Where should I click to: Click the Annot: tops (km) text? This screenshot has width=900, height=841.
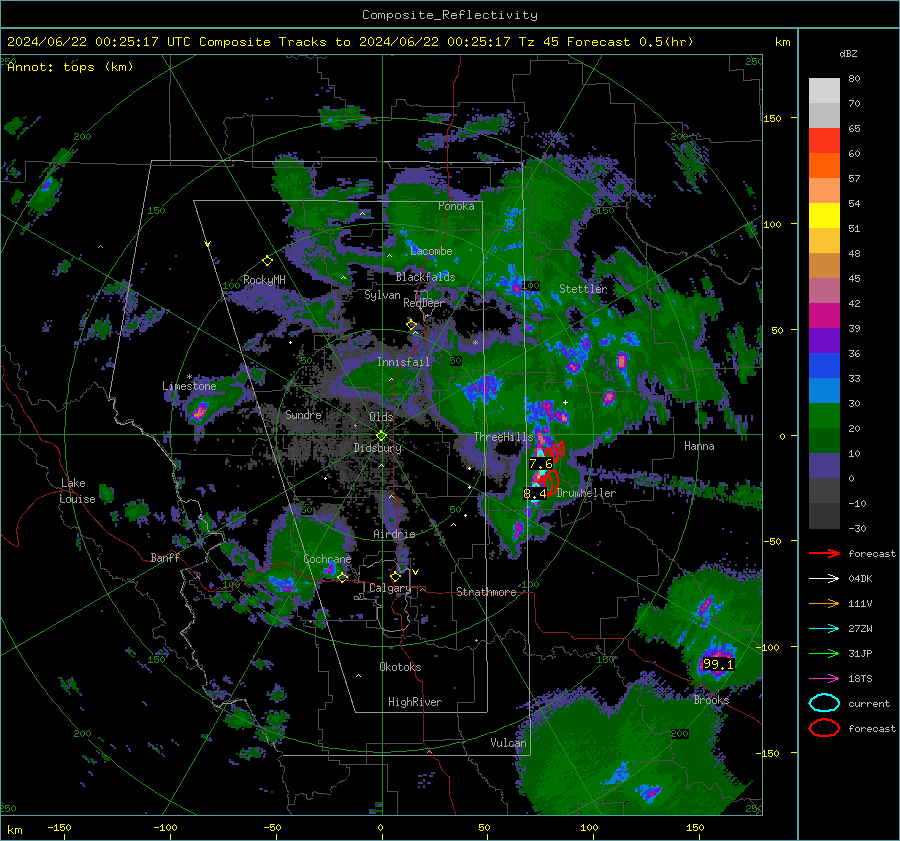tap(71, 67)
